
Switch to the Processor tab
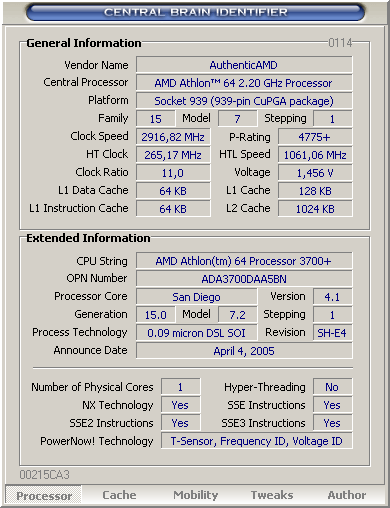click(x=44, y=495)
